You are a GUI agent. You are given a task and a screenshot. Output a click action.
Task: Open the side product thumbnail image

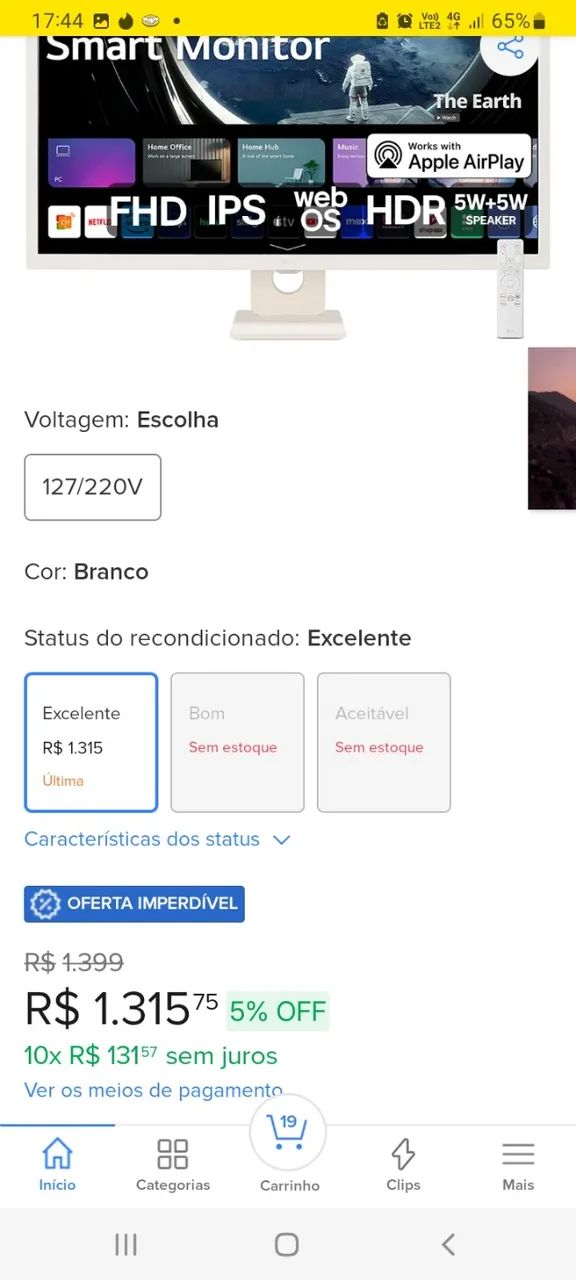(x=557, y=428)
